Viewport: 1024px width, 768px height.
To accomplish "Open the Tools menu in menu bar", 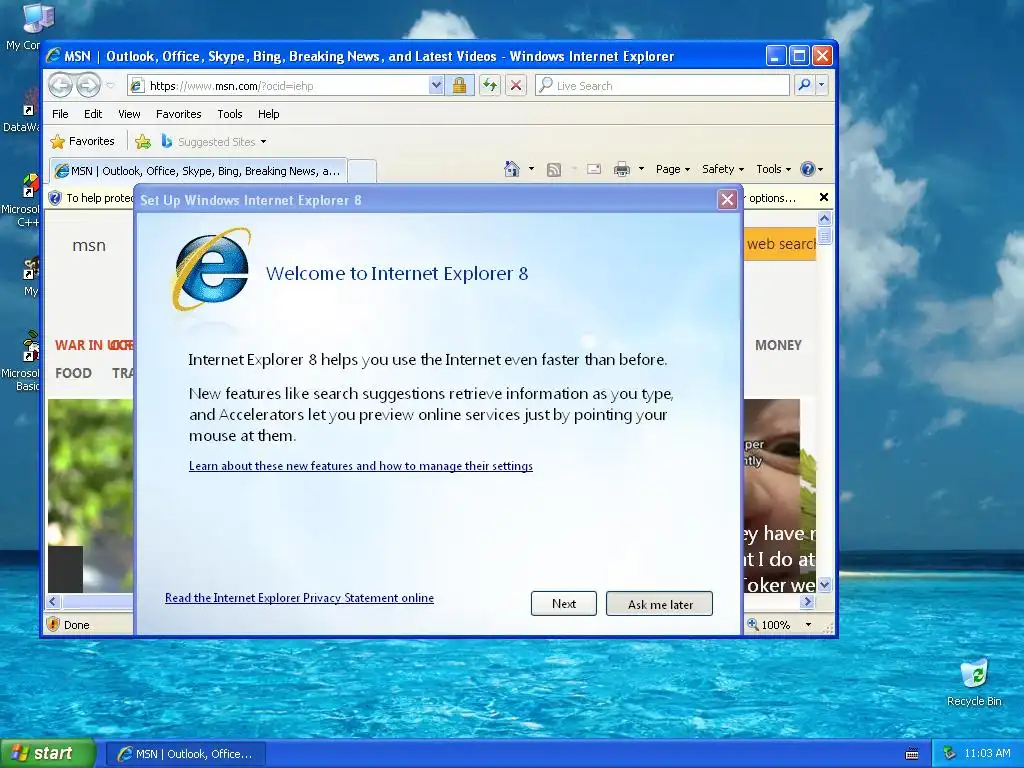I will coord(230,114).
